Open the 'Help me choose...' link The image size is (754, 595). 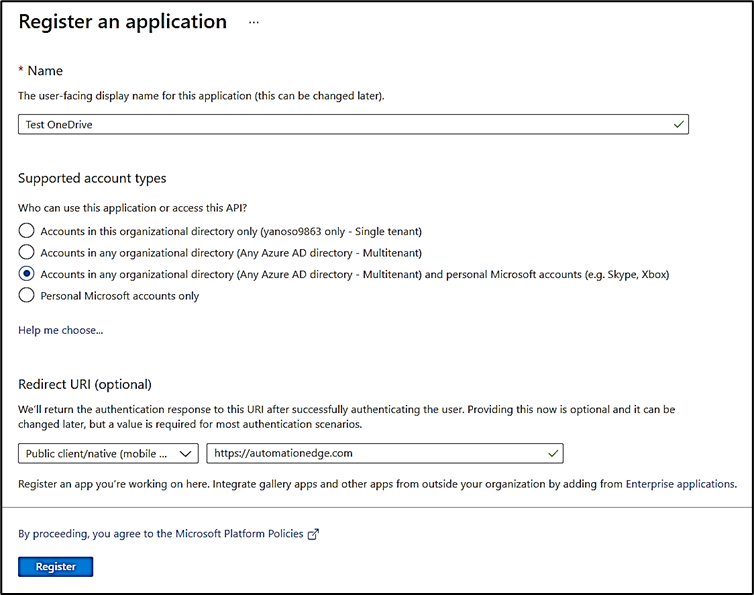60,330
